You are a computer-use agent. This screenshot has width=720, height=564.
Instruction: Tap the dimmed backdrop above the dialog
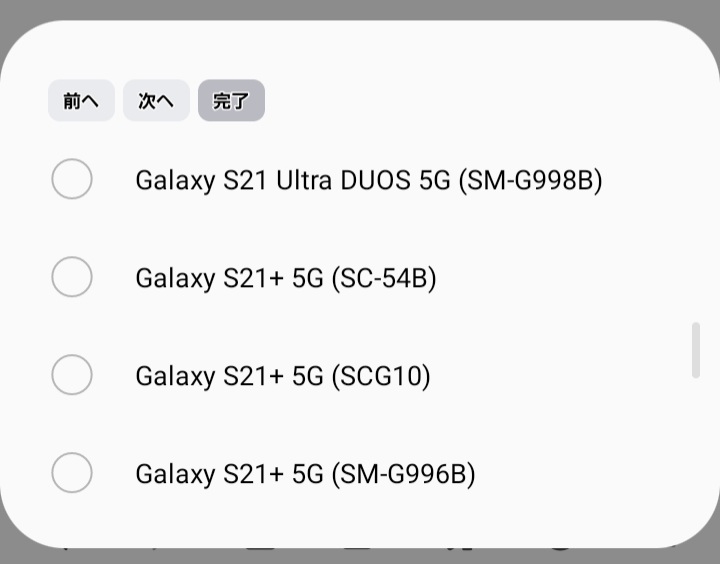tap(360, 9)
